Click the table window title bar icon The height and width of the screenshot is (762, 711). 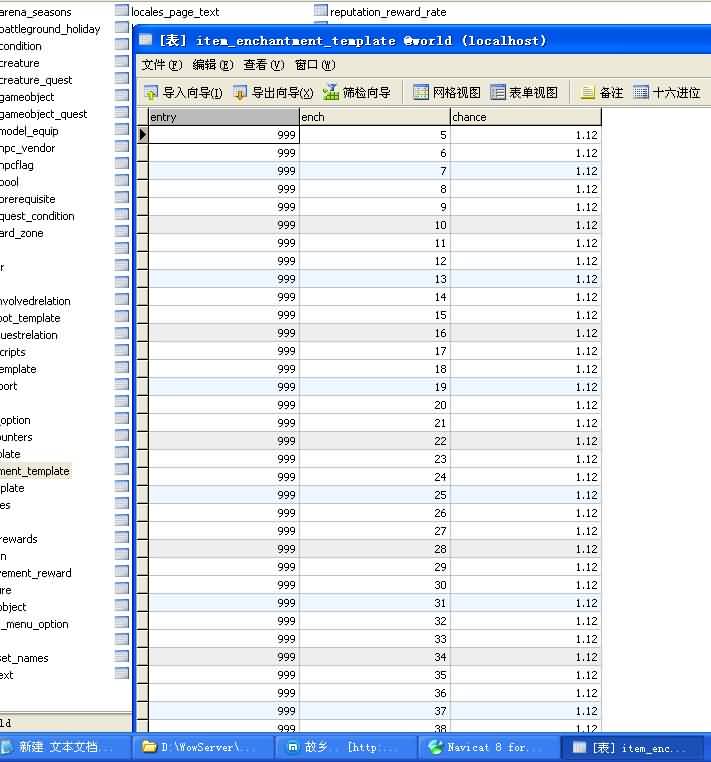pyautogui.click(x=146, y=40)
